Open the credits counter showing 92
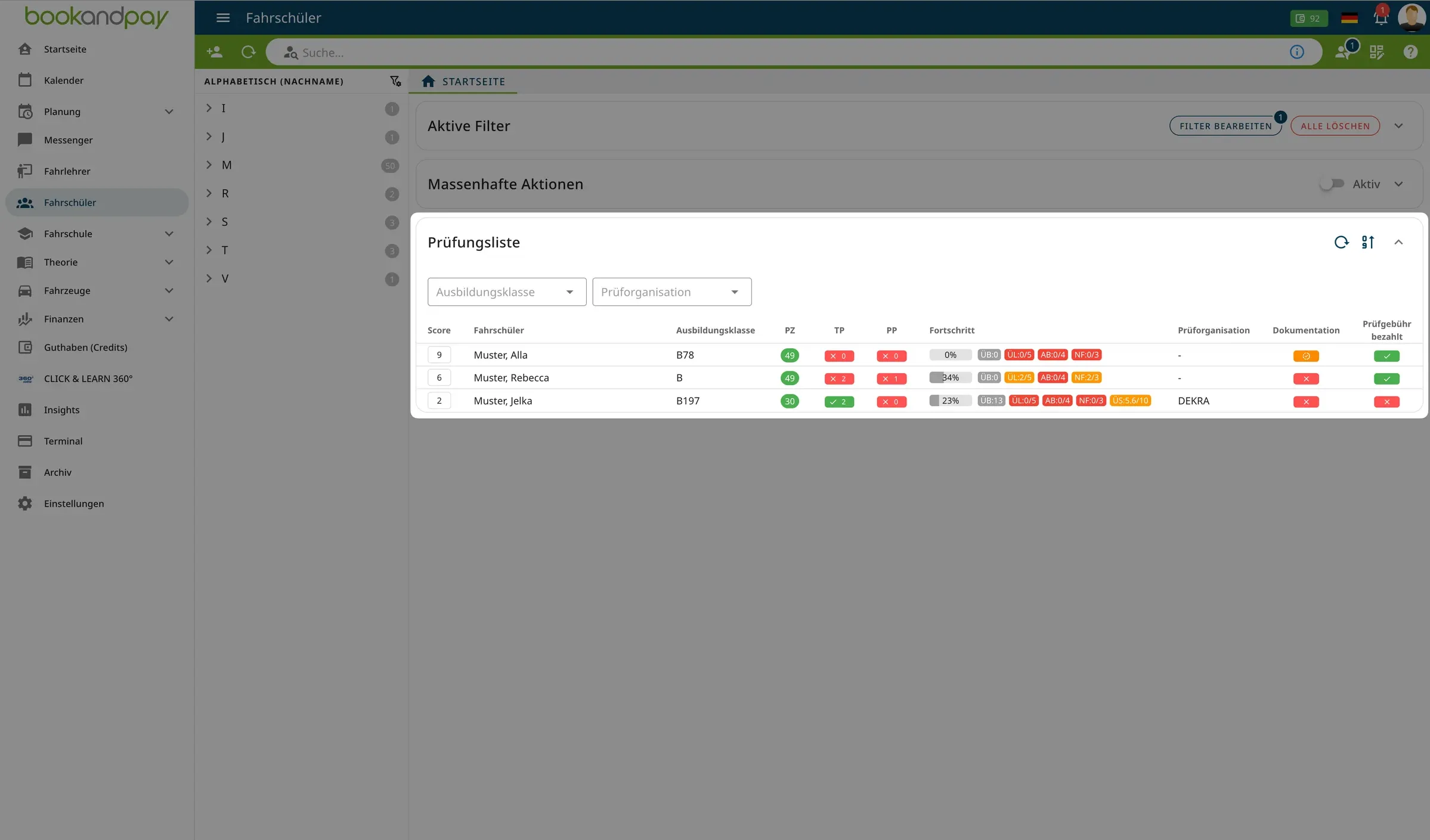The image size is (1430, 840). point(1308,18)
